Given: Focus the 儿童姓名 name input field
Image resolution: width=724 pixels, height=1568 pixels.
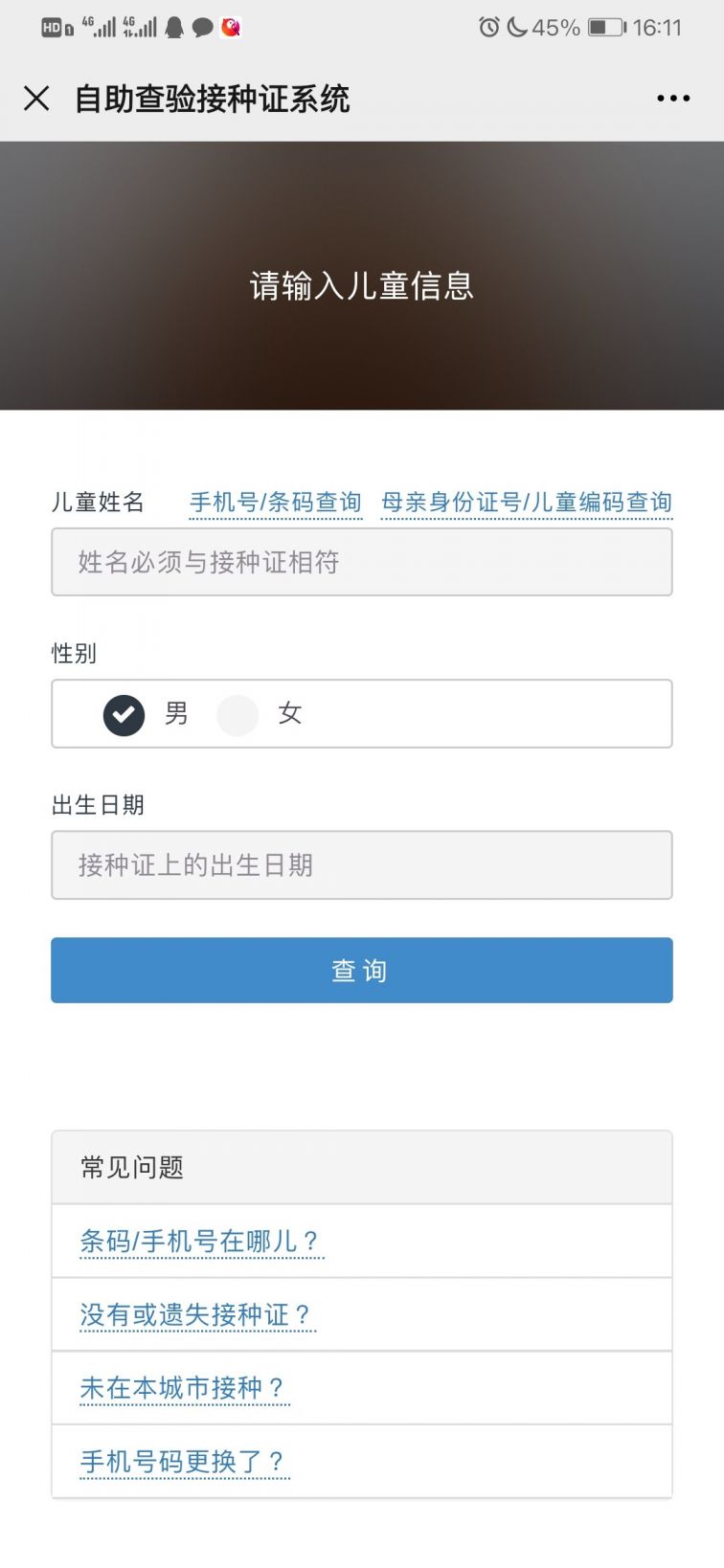Looking at the screenshot, I should 362,562.
